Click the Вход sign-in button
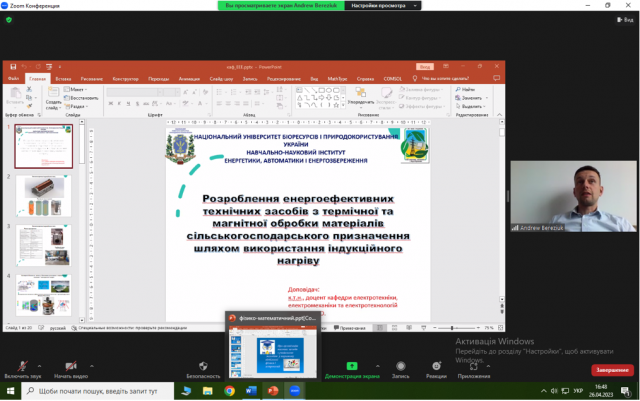Viewport: 640px width, 401px height. coord(425,67)
